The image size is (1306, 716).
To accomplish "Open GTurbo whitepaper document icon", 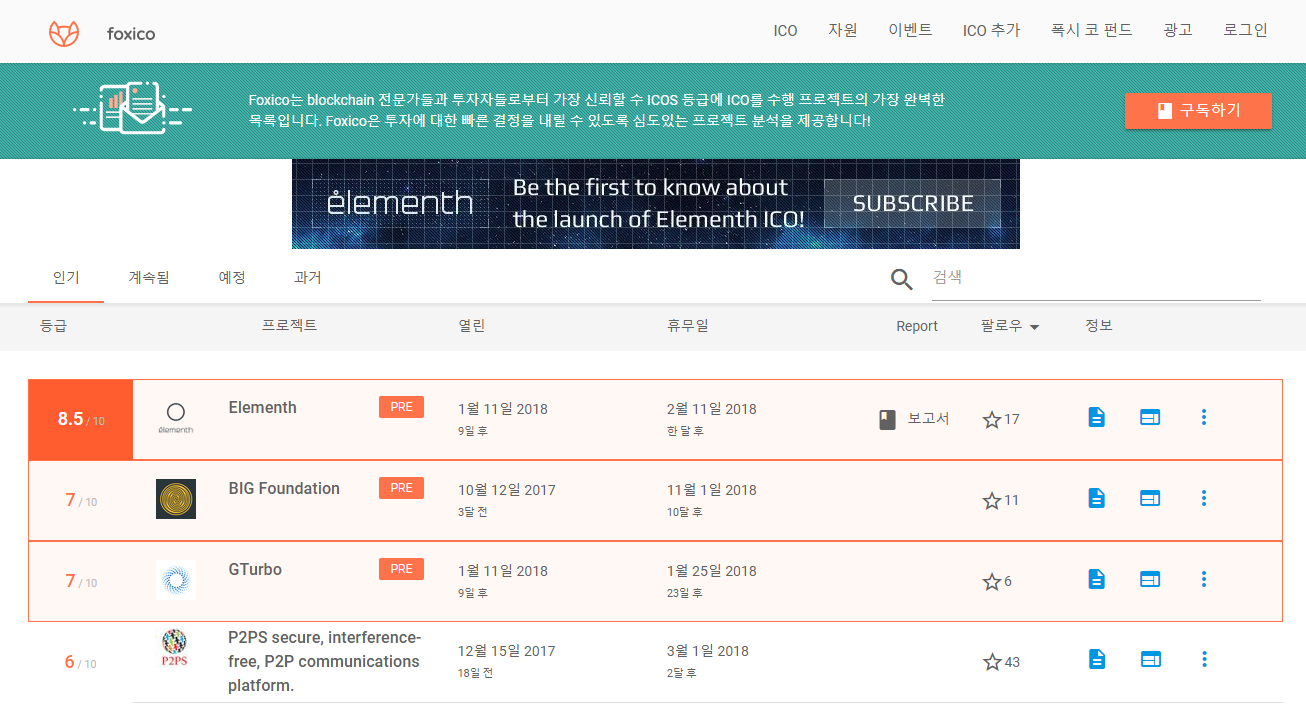I will (1096, 580).
